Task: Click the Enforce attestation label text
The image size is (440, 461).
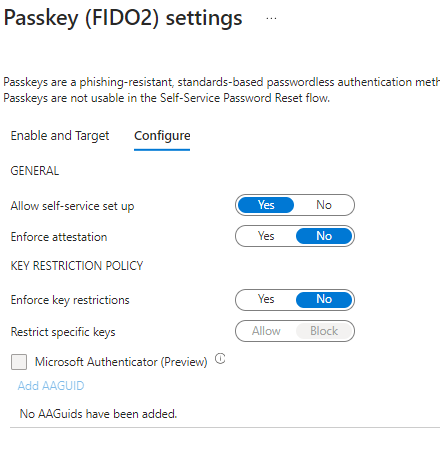Action: click(x=59, y=237)
